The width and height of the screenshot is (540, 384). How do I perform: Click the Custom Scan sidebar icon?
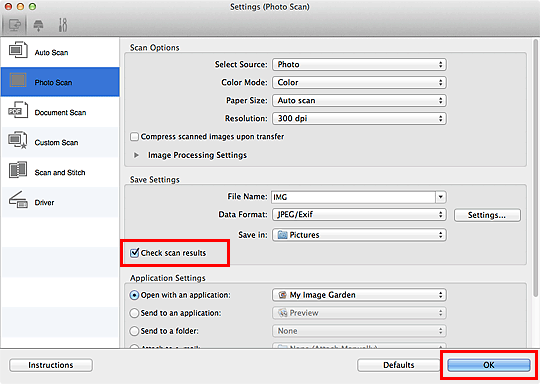tap(18, 140)
